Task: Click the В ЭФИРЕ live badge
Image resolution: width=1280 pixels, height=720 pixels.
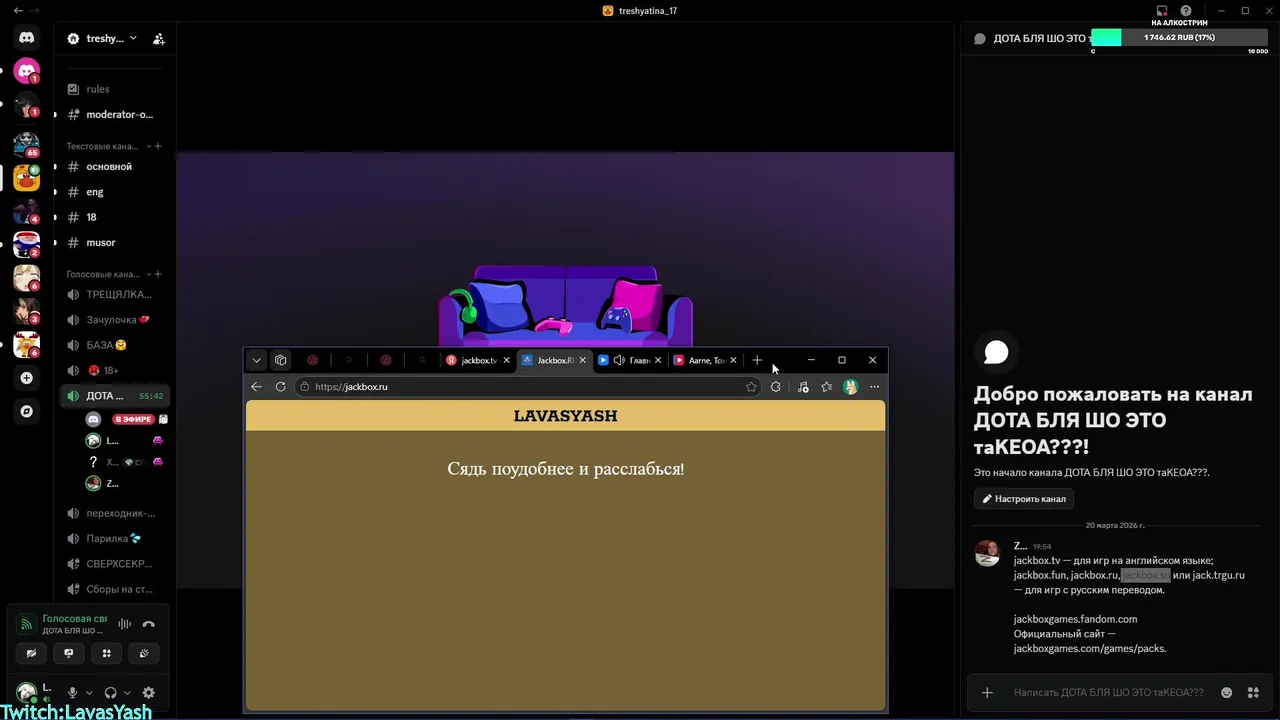Action: [x=133, y=420]
